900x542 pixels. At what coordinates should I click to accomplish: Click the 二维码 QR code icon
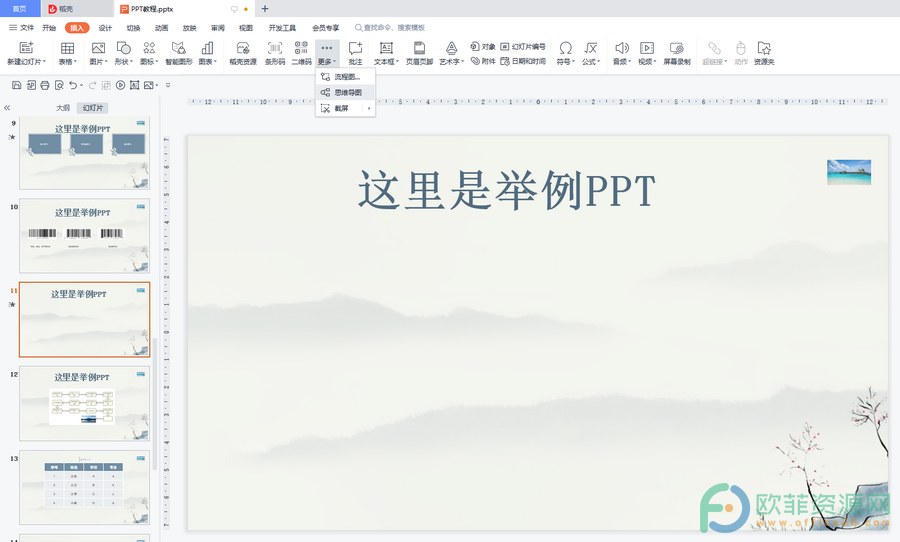(301, 48)
